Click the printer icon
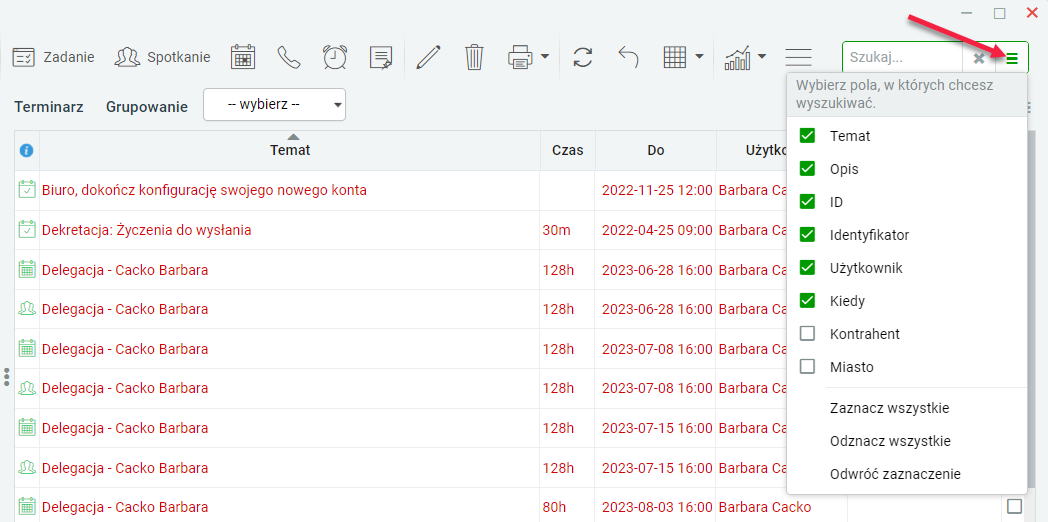Viewport: 1048px width, 522px height. (521, 57)
